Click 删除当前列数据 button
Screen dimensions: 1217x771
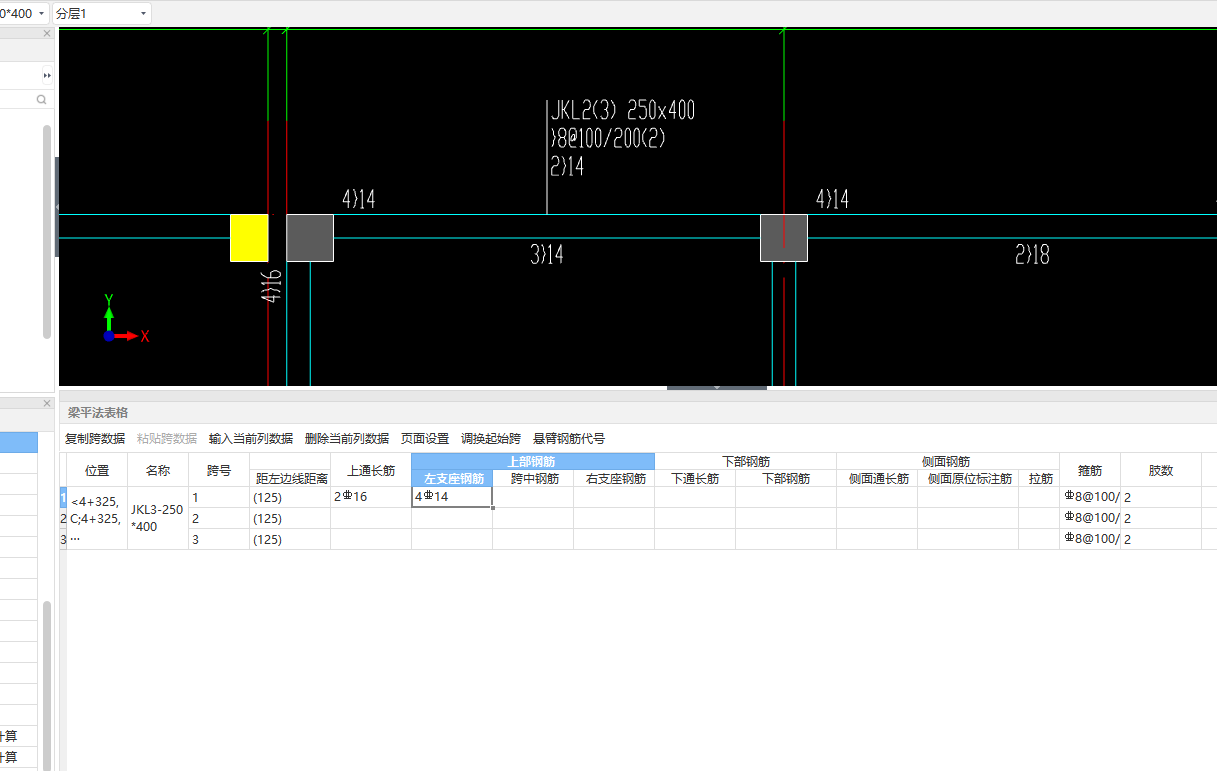(x=347, y=438)
